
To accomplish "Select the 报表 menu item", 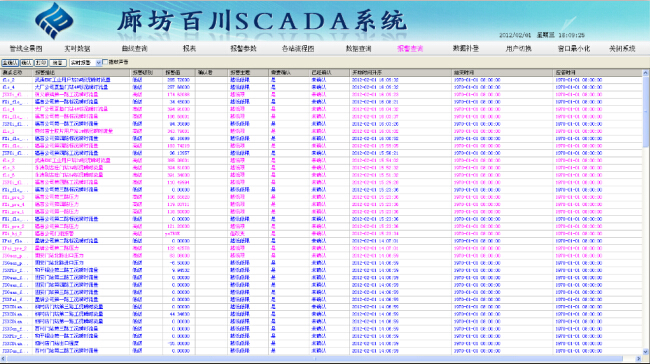I will pyautogui.click(x=189, y=49).
